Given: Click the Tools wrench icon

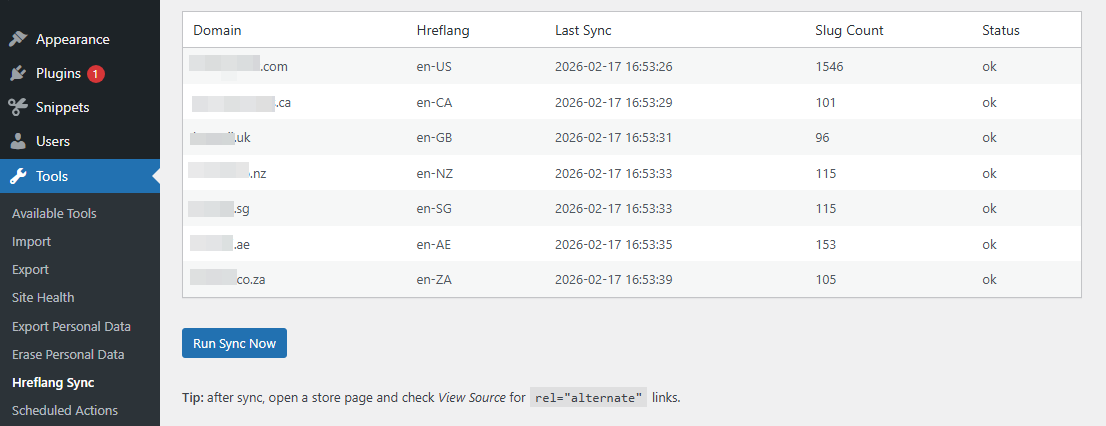Looking at the screenshot, I should pyautogui.click(x=18, y=177).
